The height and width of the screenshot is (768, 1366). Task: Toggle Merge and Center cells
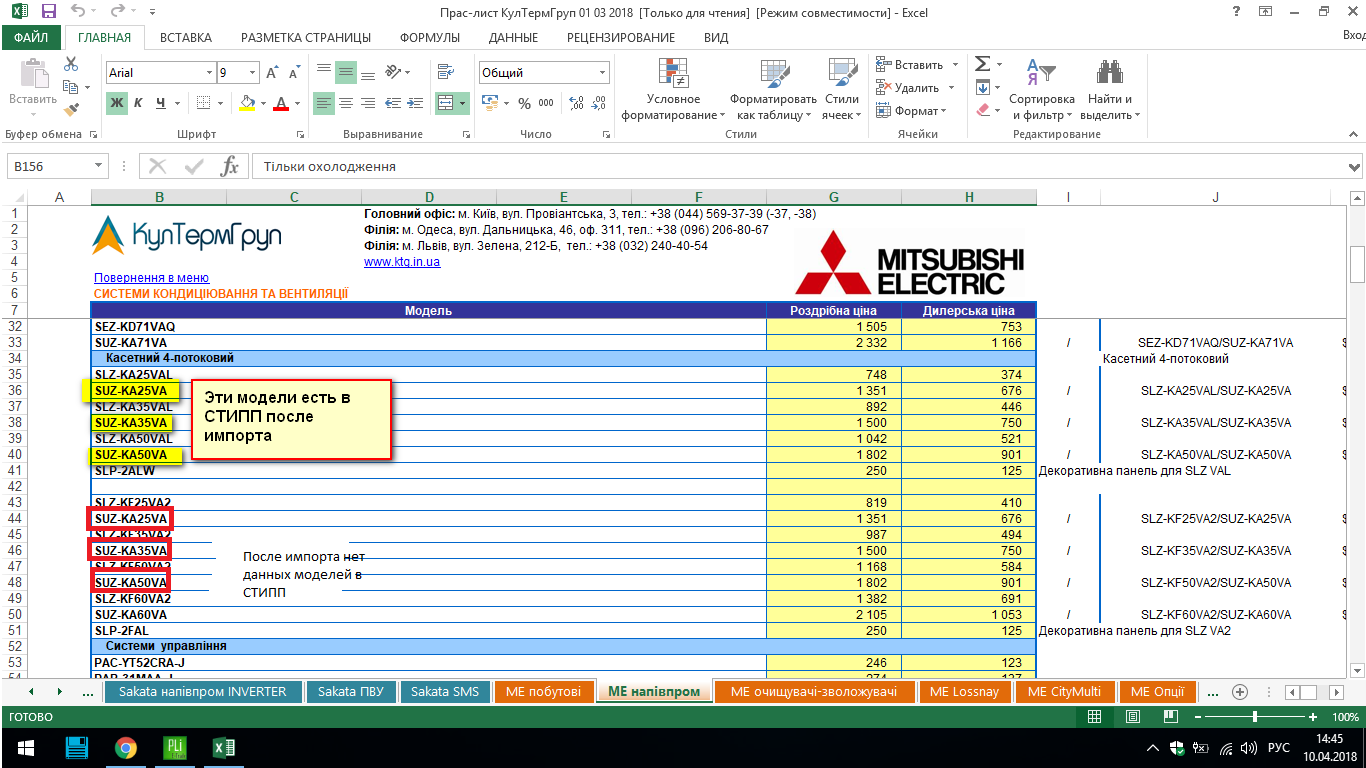pyautogui.click(x=446, y=103)
